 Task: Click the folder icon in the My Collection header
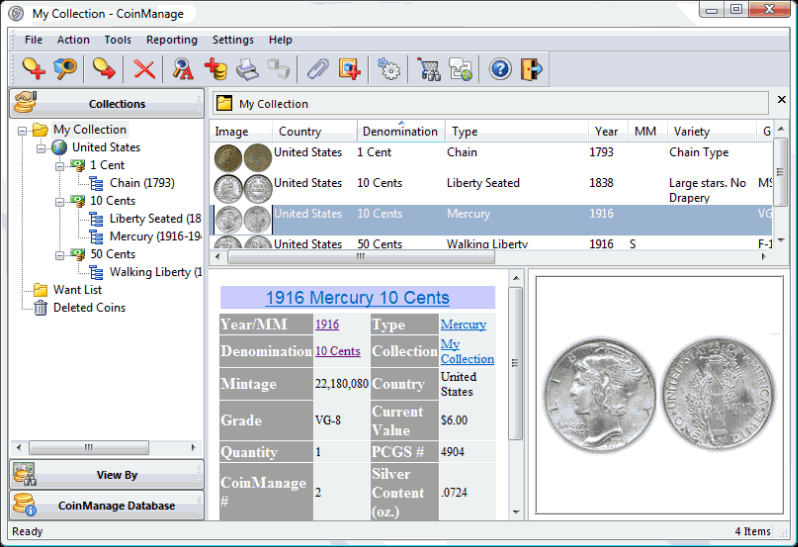224,103
